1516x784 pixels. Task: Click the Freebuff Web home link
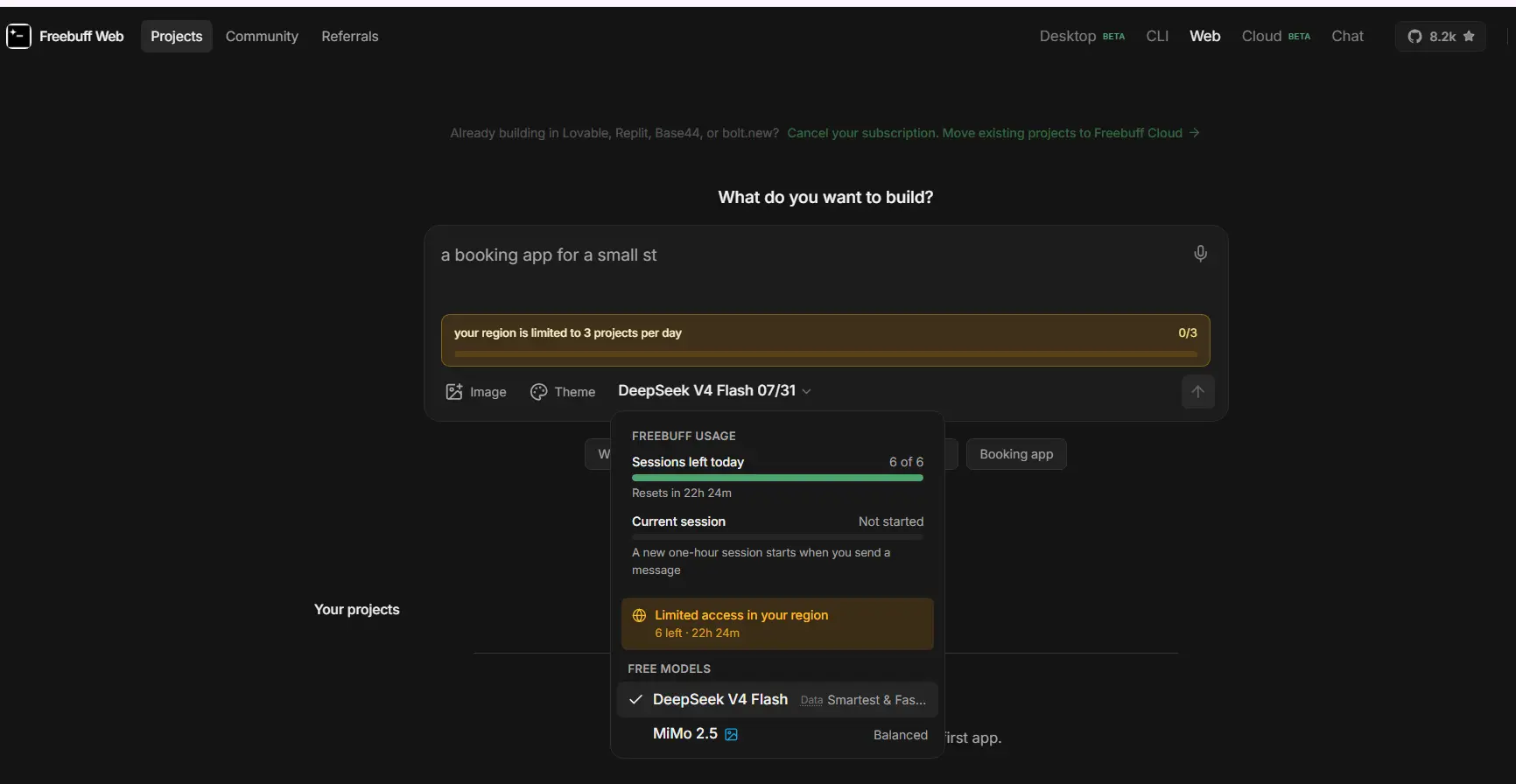coord(66,36)
